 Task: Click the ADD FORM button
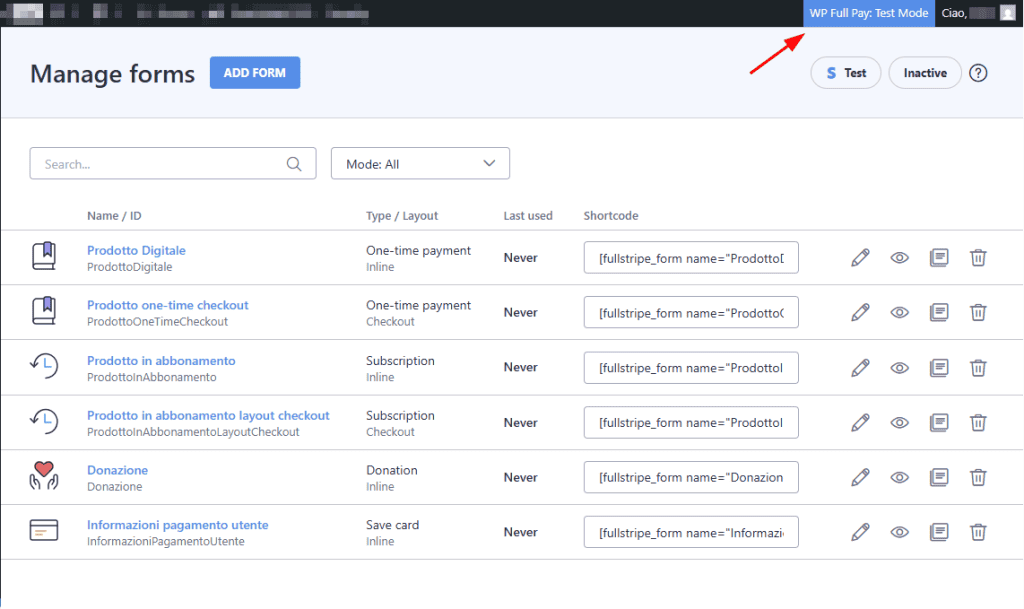[x=255, y=72]
